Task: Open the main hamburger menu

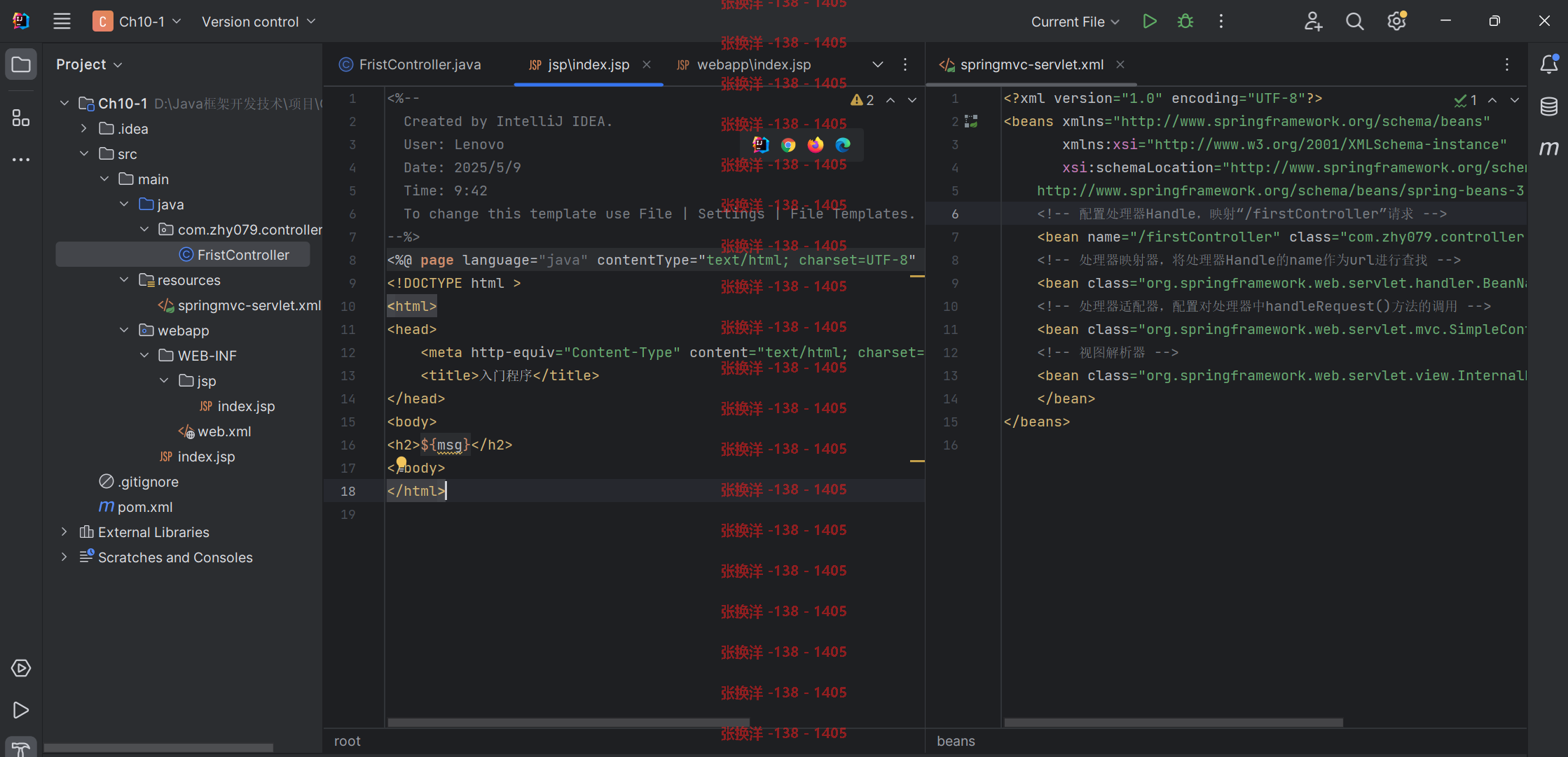Action: click(x=62, y=21)
